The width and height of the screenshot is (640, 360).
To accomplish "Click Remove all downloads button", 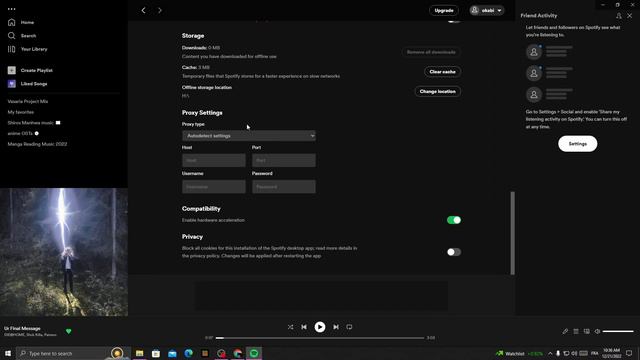I will click(431, 52).
